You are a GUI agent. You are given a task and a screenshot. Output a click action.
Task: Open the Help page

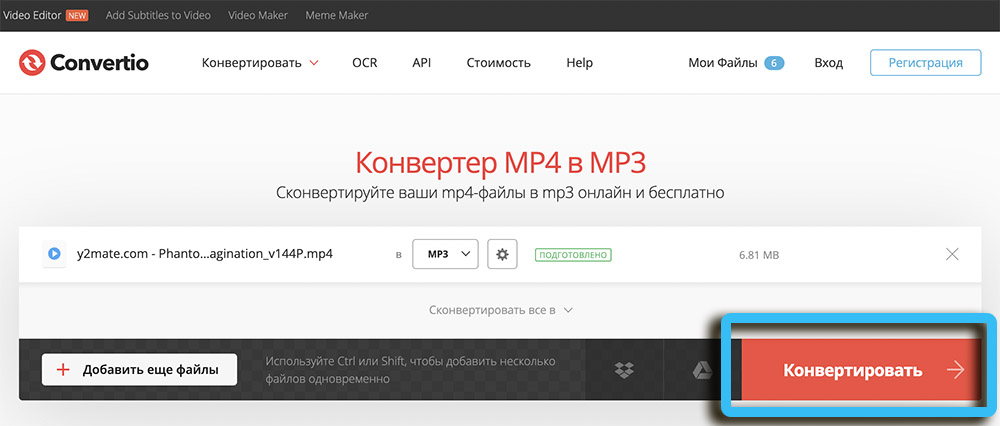pyautogui.click(x=580, y=63)
